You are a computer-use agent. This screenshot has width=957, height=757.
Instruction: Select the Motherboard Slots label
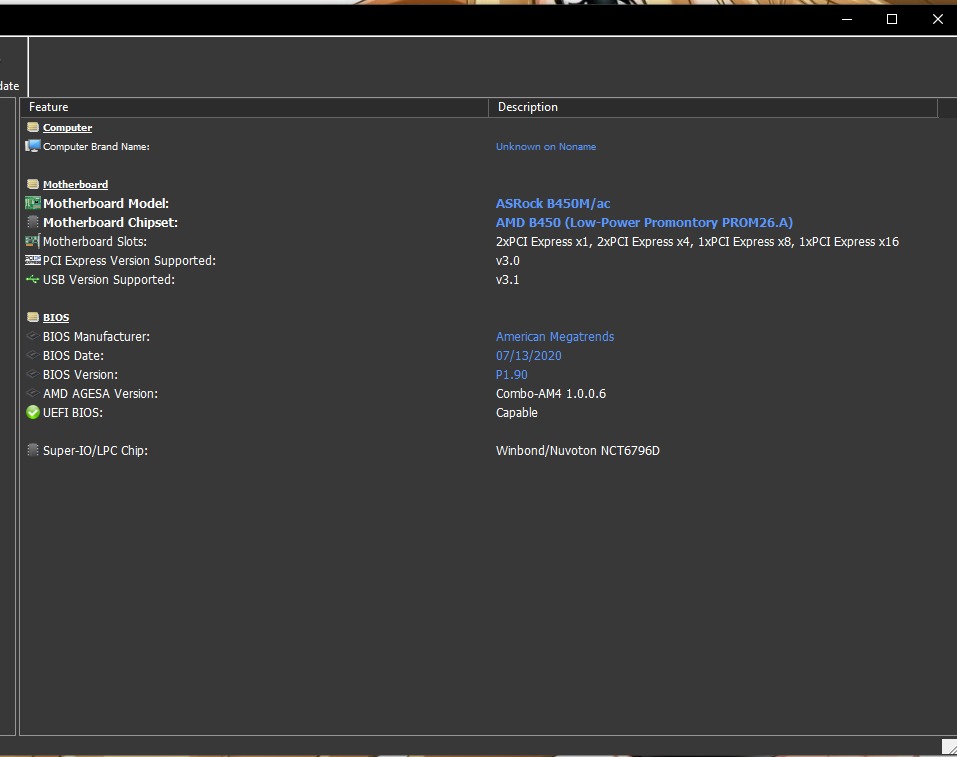coord(95,242)
